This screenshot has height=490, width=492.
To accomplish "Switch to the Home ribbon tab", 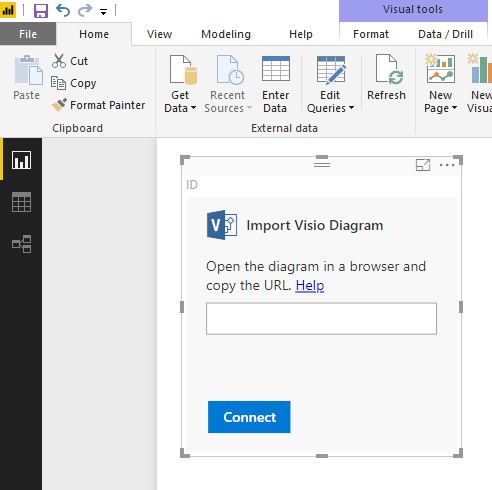I will [x=94, y=34].
